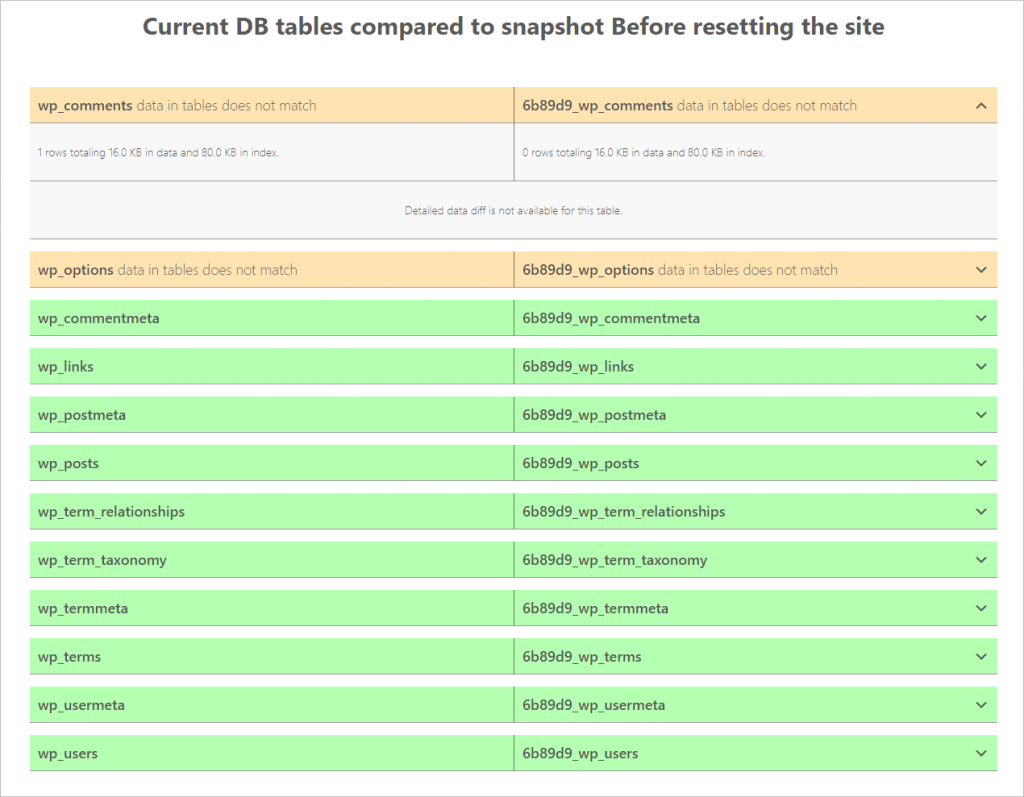Image resolution: width=1024 pixels, height=797 pixels.
Task: Expand the wp_term_relationships row
Action: click(x=981, y=511)
